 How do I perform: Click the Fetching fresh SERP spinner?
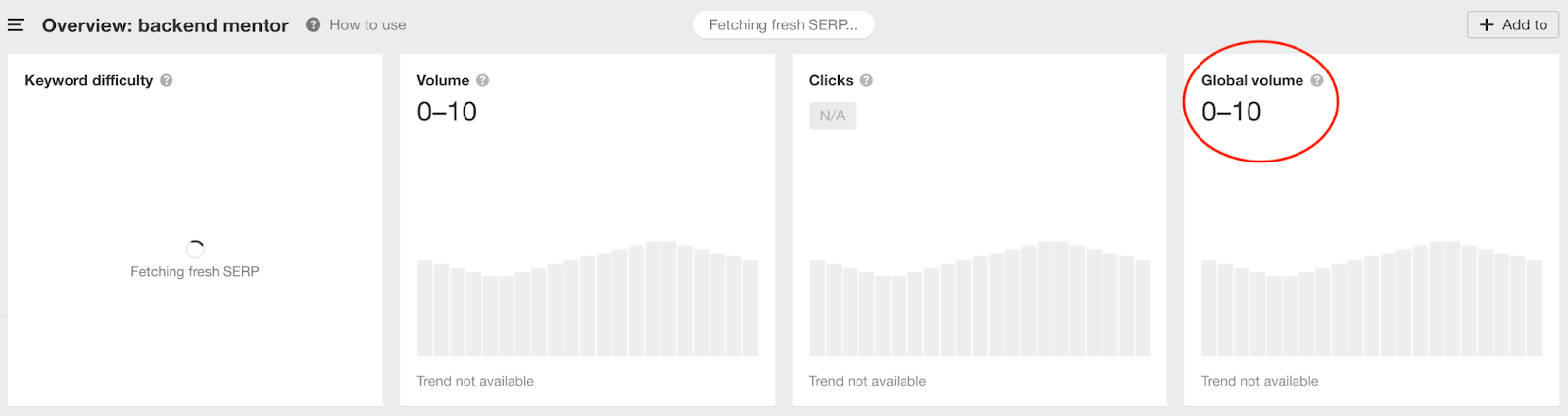point(195,249)
